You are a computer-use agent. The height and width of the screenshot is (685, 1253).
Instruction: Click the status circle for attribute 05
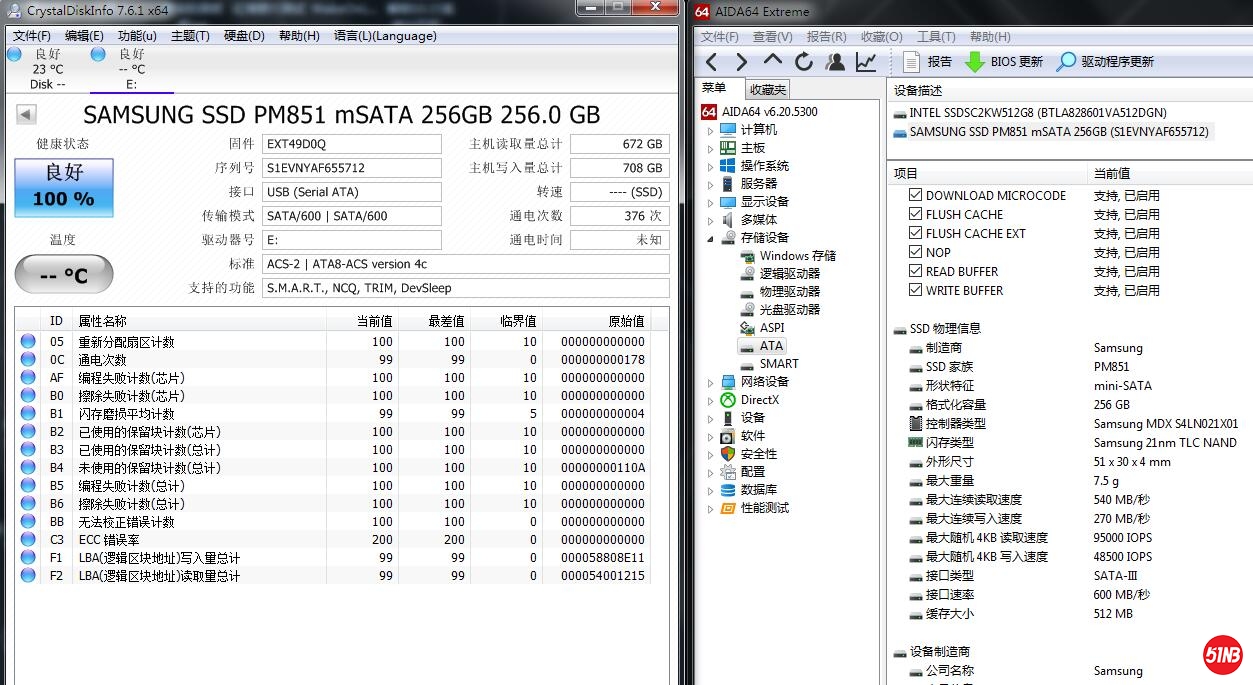(x=27, y=342)
